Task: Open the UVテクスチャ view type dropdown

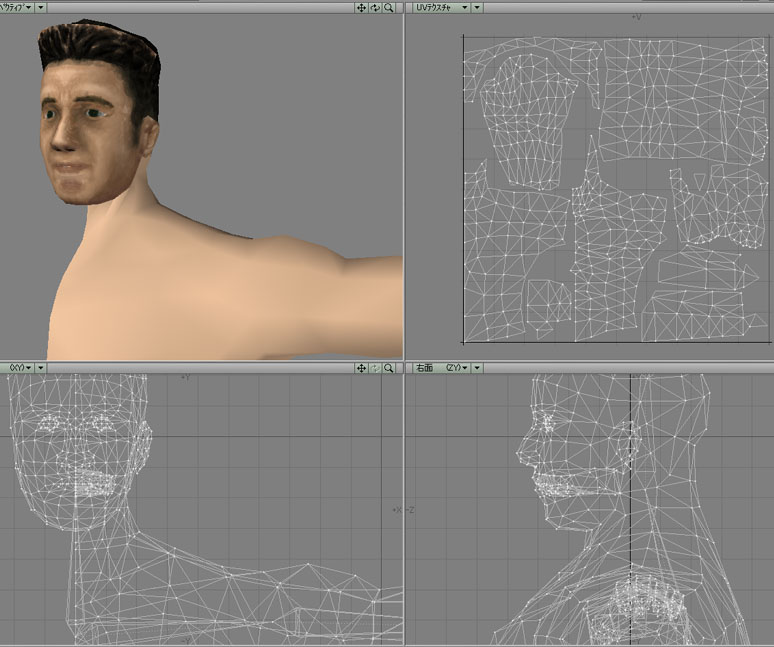Action: pyautogui.click(x=440, y=7)
